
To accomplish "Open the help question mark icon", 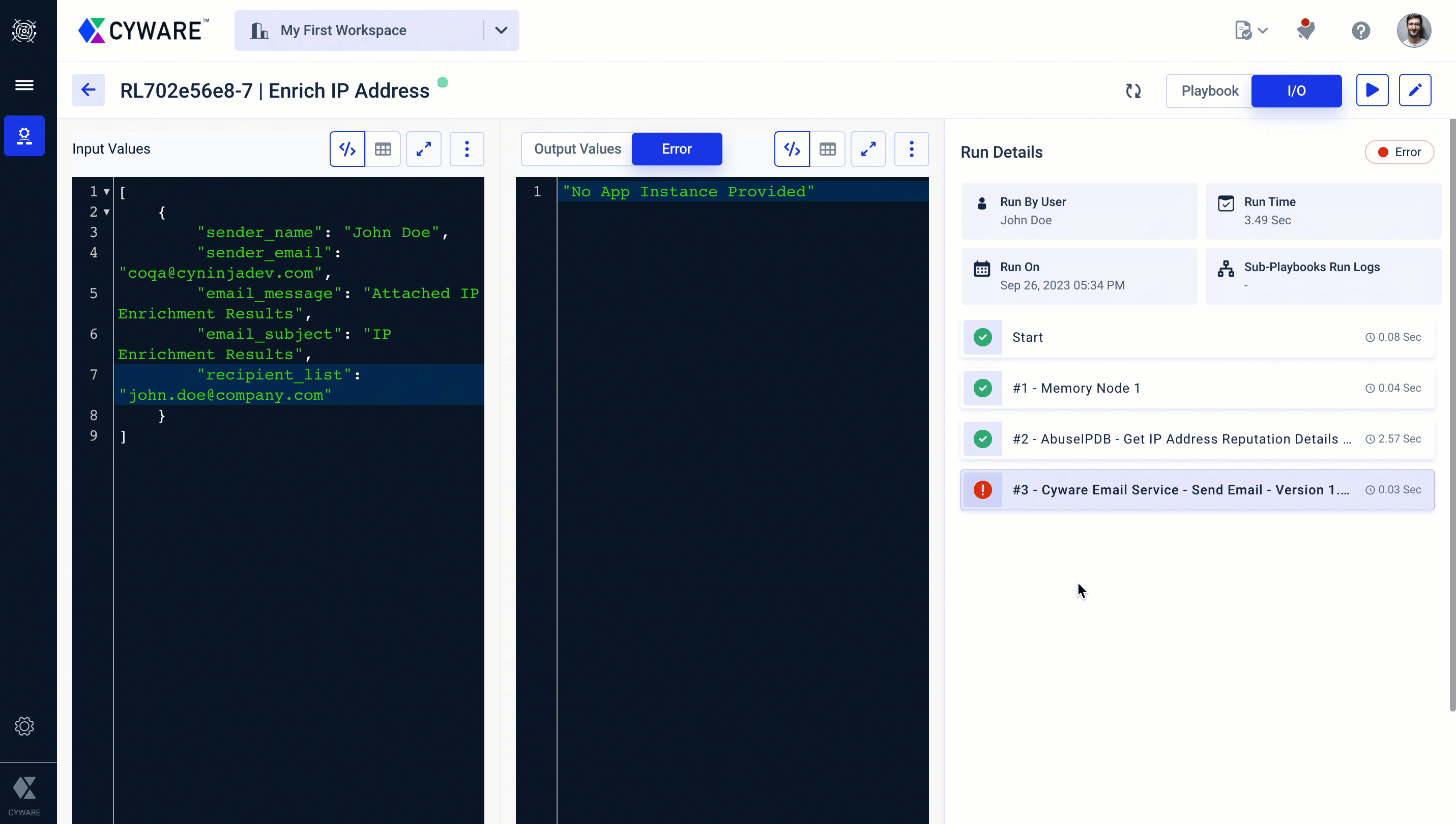I will pos(1360,30).
